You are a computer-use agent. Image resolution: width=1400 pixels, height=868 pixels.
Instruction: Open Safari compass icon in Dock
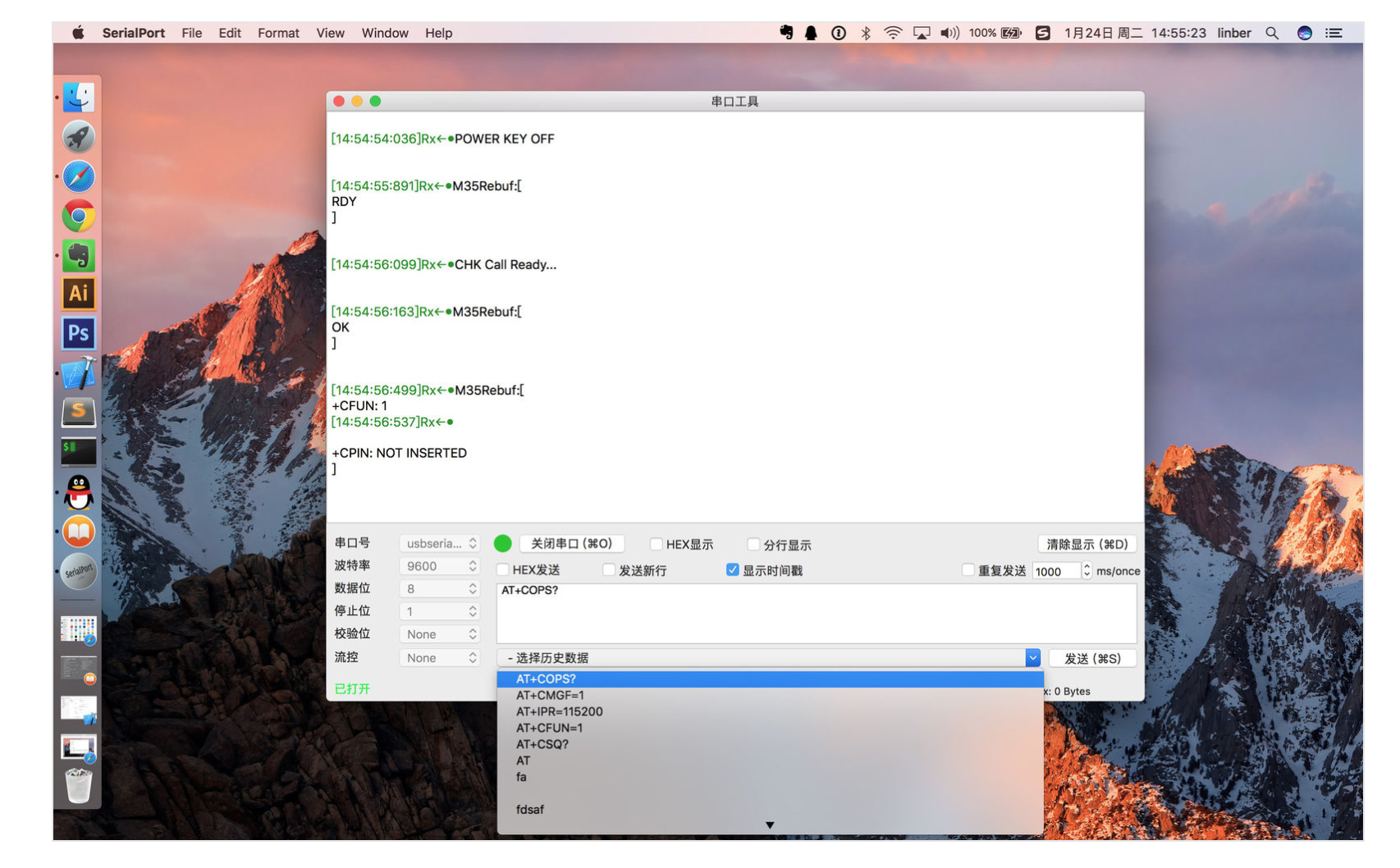[79, 176]
